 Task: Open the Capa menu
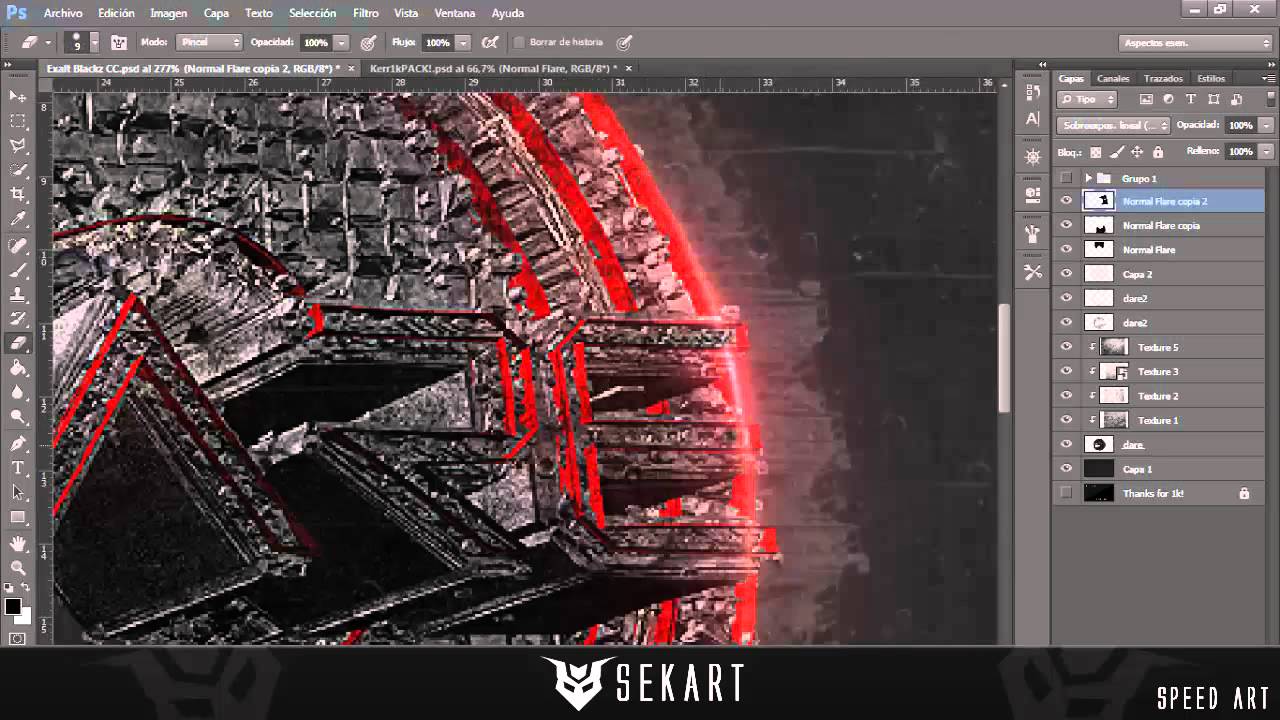click(216, 13)
